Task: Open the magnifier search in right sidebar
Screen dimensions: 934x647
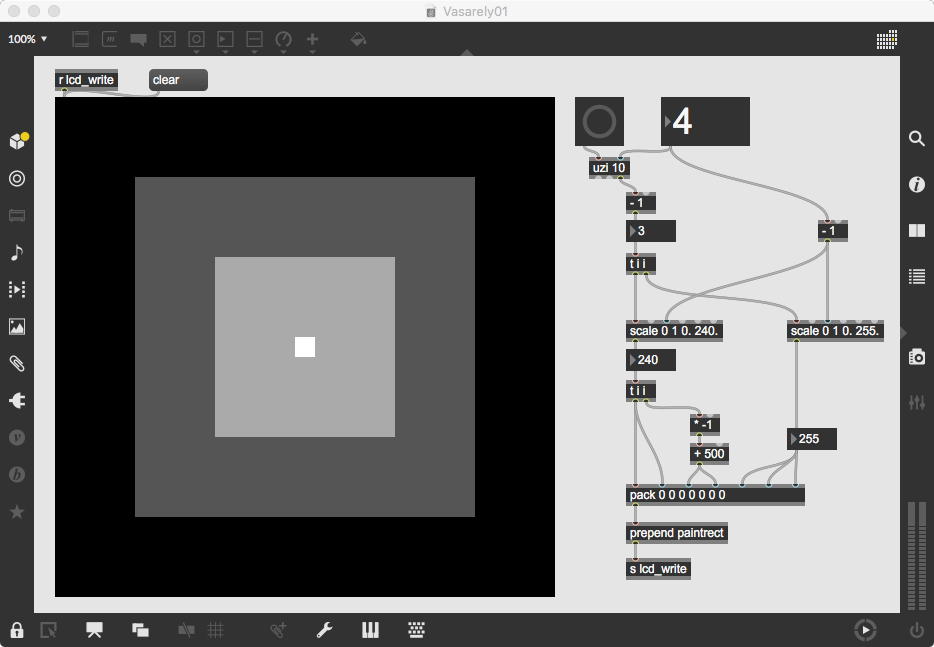Action: pos(917,138)
